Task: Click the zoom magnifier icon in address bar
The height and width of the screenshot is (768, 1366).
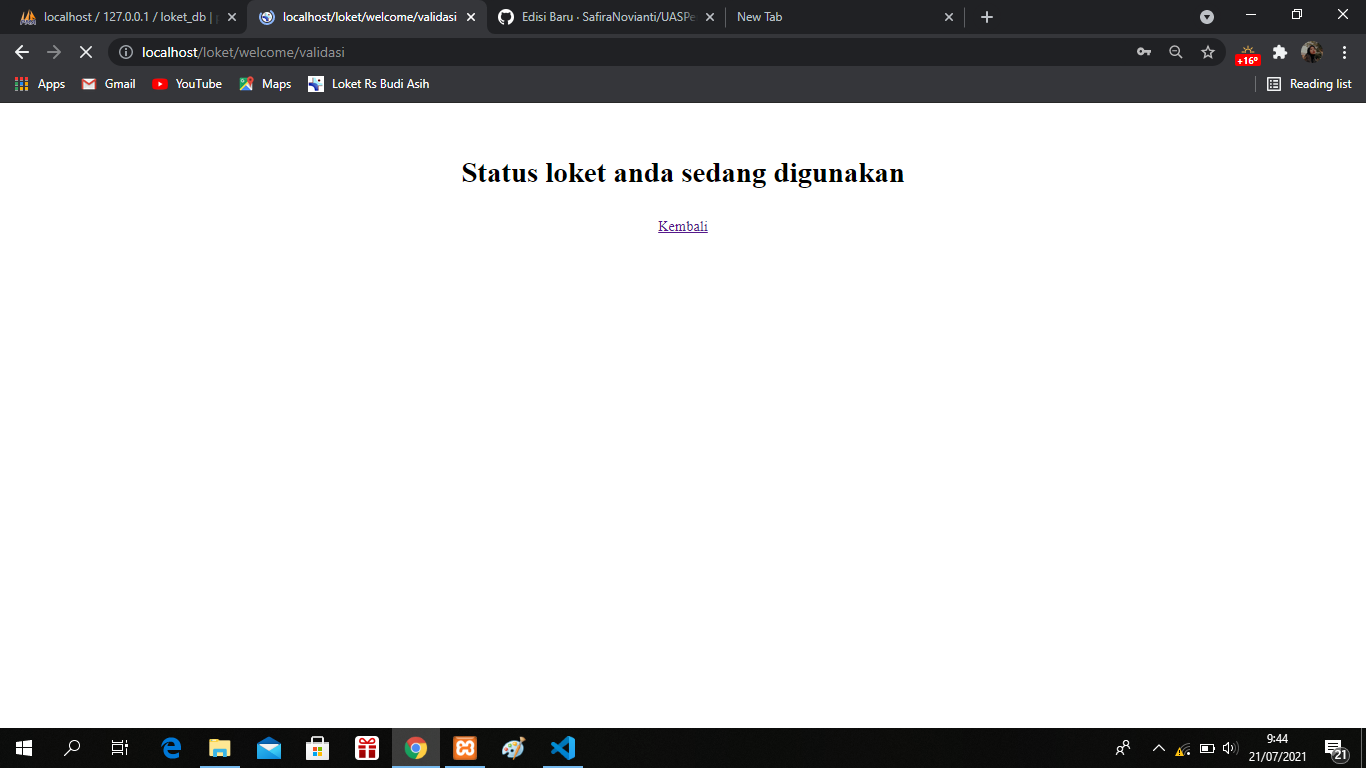Action: coord(1176,52)
